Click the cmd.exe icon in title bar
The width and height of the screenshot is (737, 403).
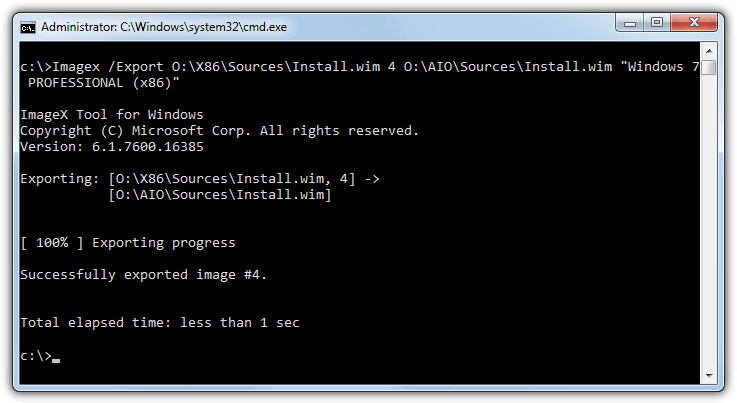pyautogui.click(x=28, y=28)
